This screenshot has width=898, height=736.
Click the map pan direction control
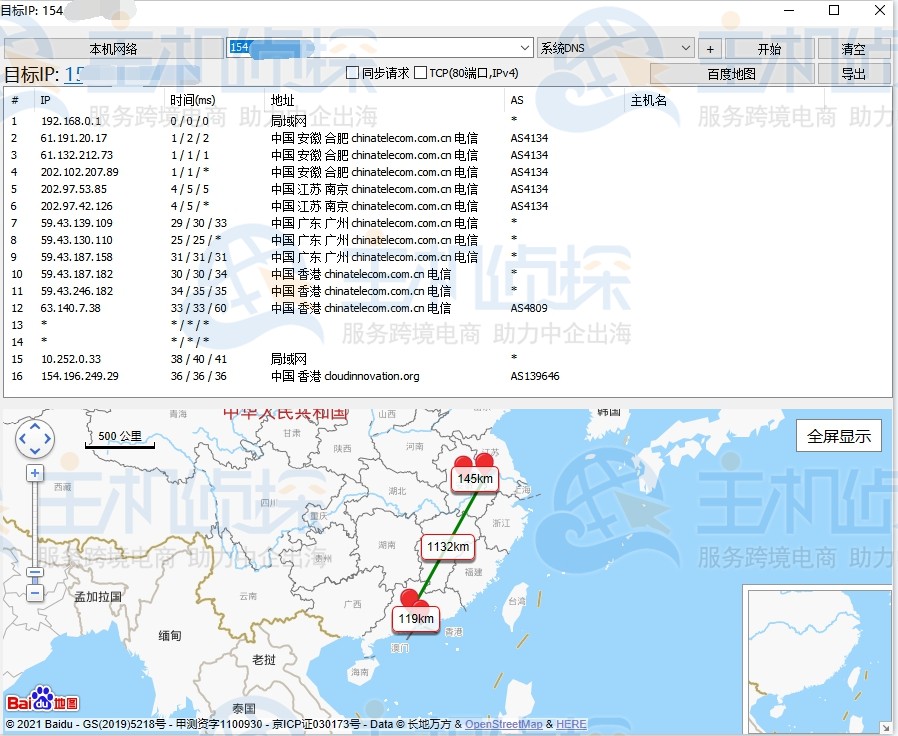point(35,439)
